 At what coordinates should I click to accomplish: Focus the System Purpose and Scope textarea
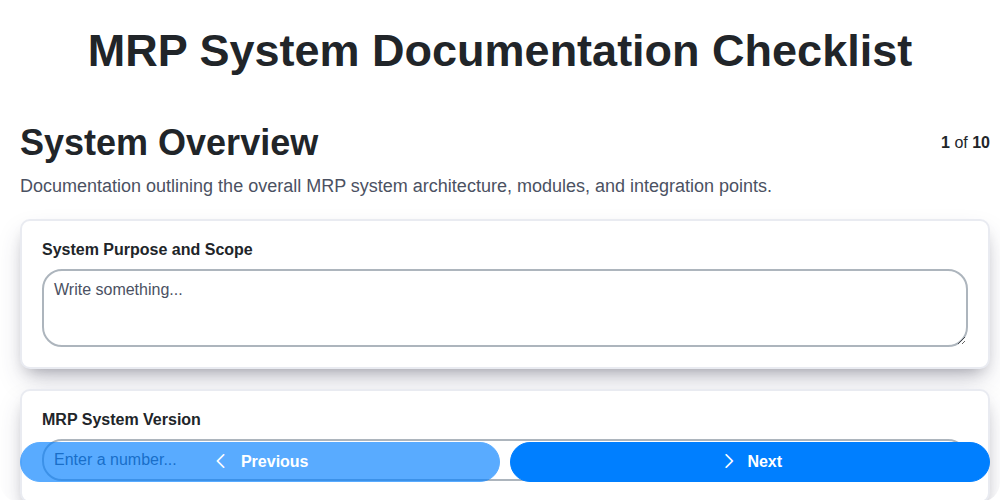504,318
